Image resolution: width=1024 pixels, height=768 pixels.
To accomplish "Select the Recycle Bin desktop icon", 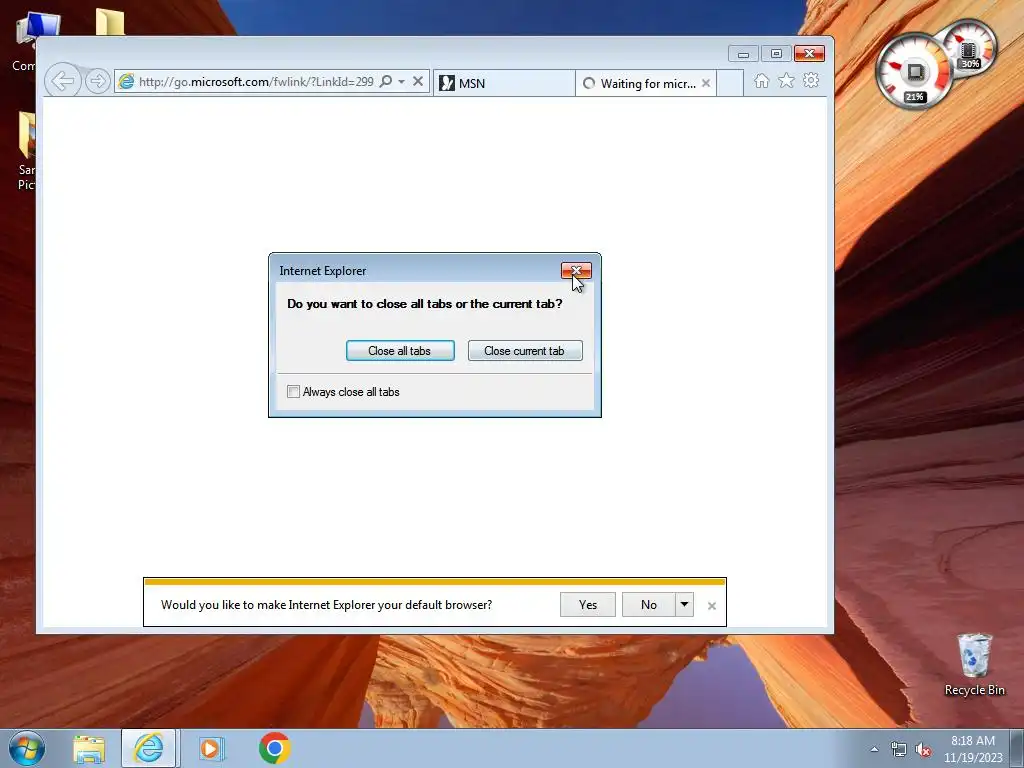I will (974, 665).
